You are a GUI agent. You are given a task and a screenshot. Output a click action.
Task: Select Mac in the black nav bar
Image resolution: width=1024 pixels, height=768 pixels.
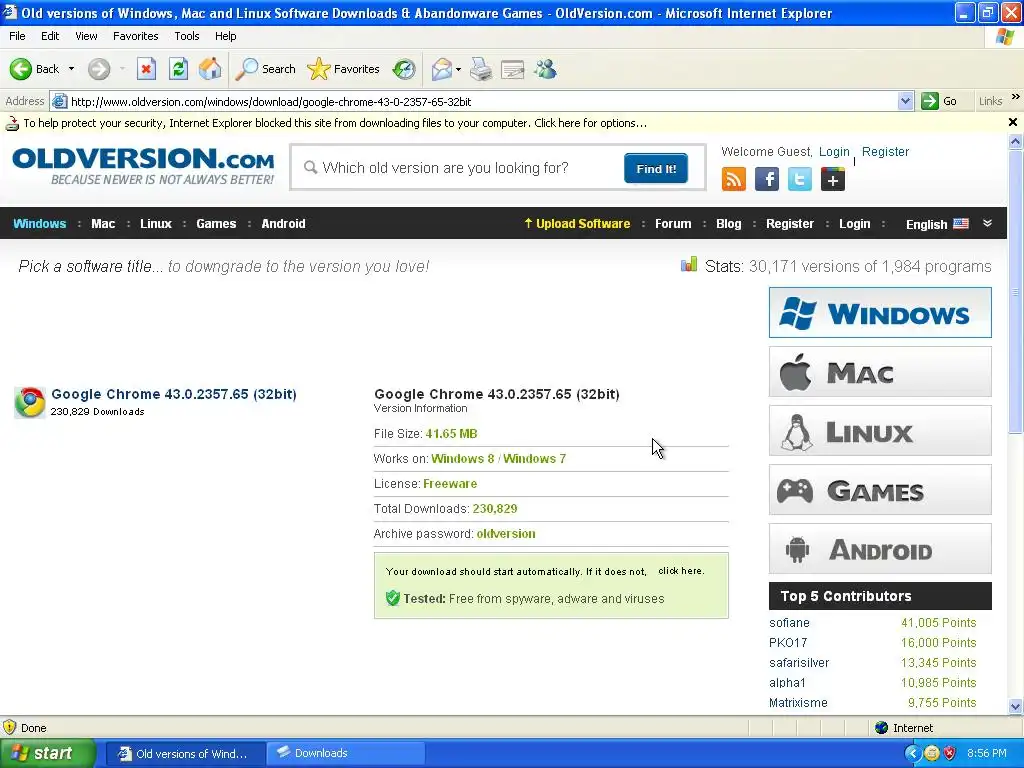pyautogui.click(x=103, y=223)
